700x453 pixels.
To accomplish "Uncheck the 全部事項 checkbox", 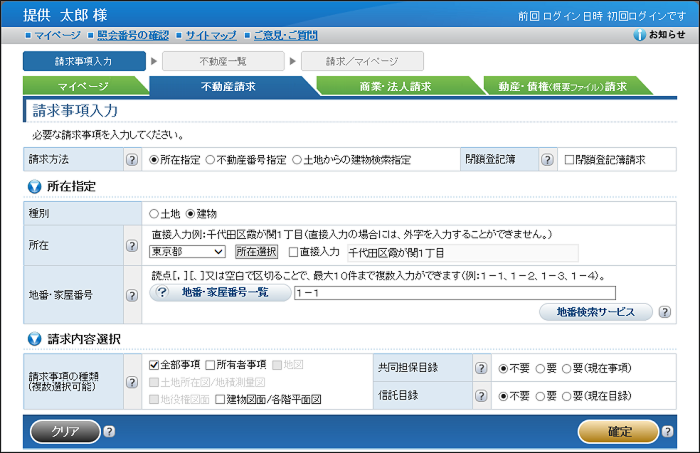I will (x=154, y=365).
